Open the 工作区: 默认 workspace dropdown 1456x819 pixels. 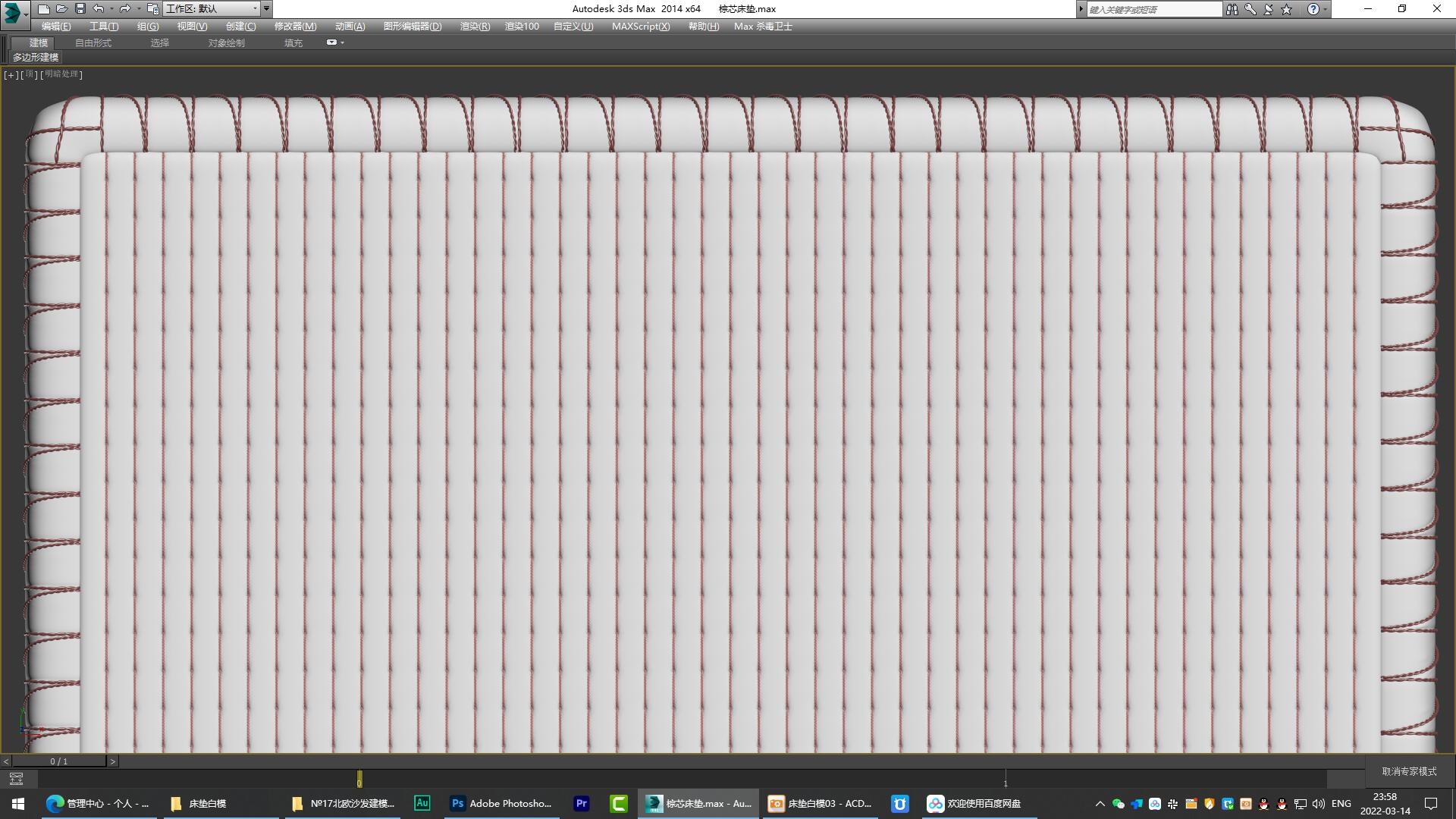(x=212, y=9)
